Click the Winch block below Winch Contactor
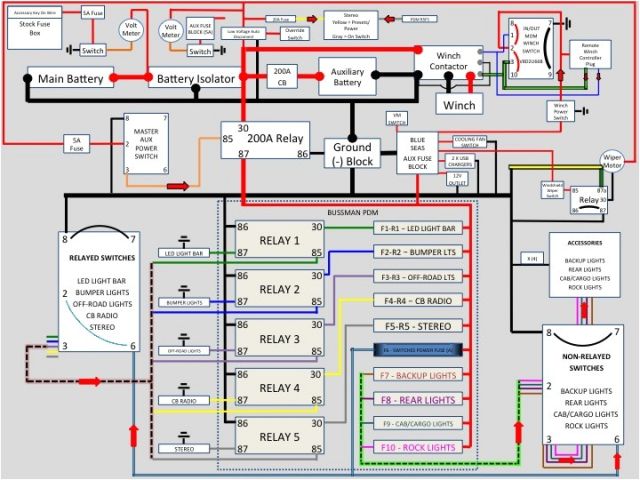 (460, 103)
